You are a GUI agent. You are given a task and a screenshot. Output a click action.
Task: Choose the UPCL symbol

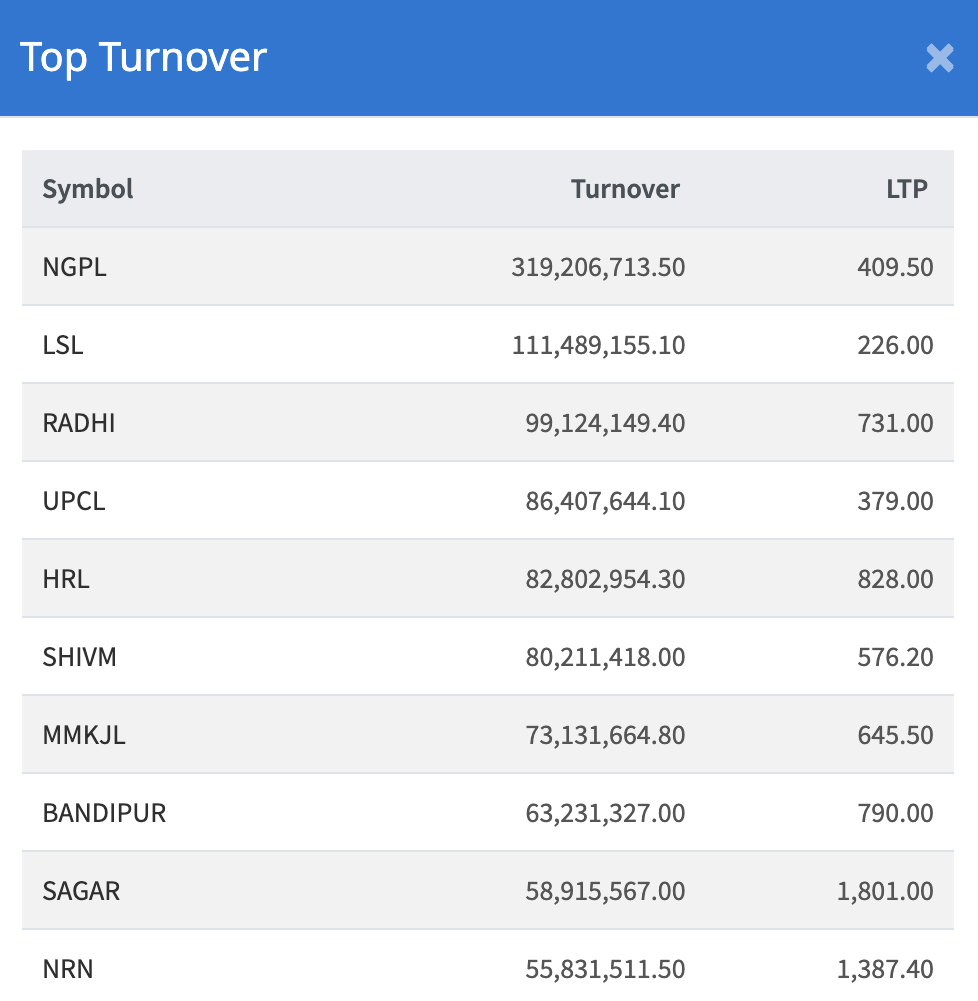74,501
